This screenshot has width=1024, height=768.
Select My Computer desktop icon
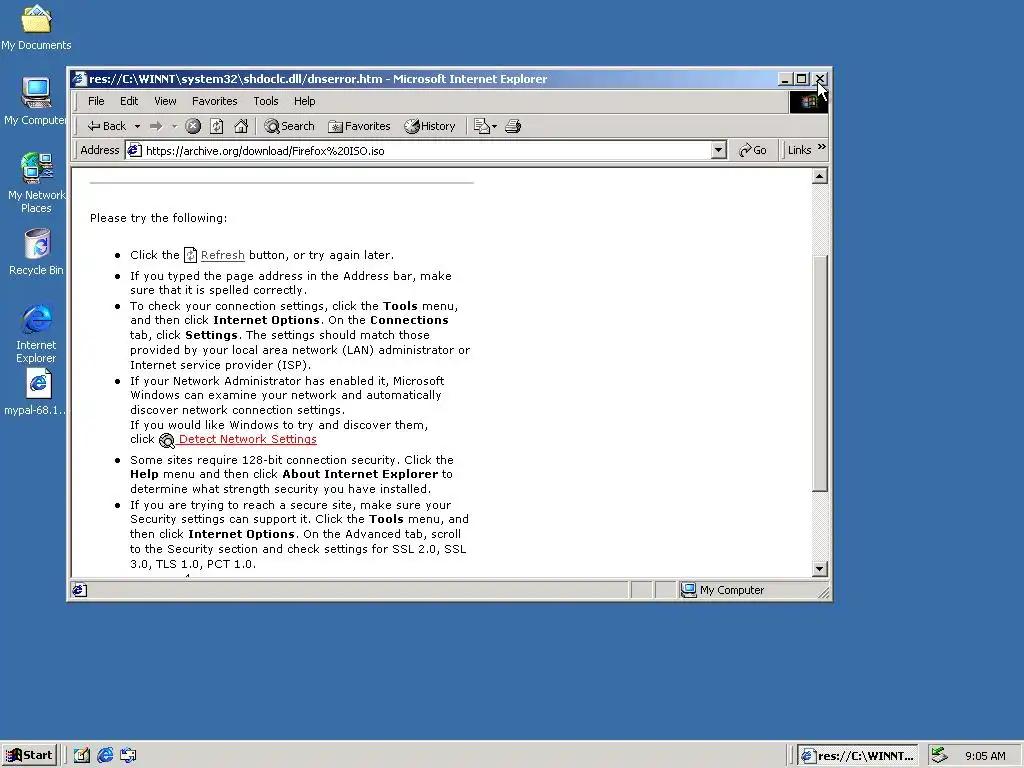(35, 101)
